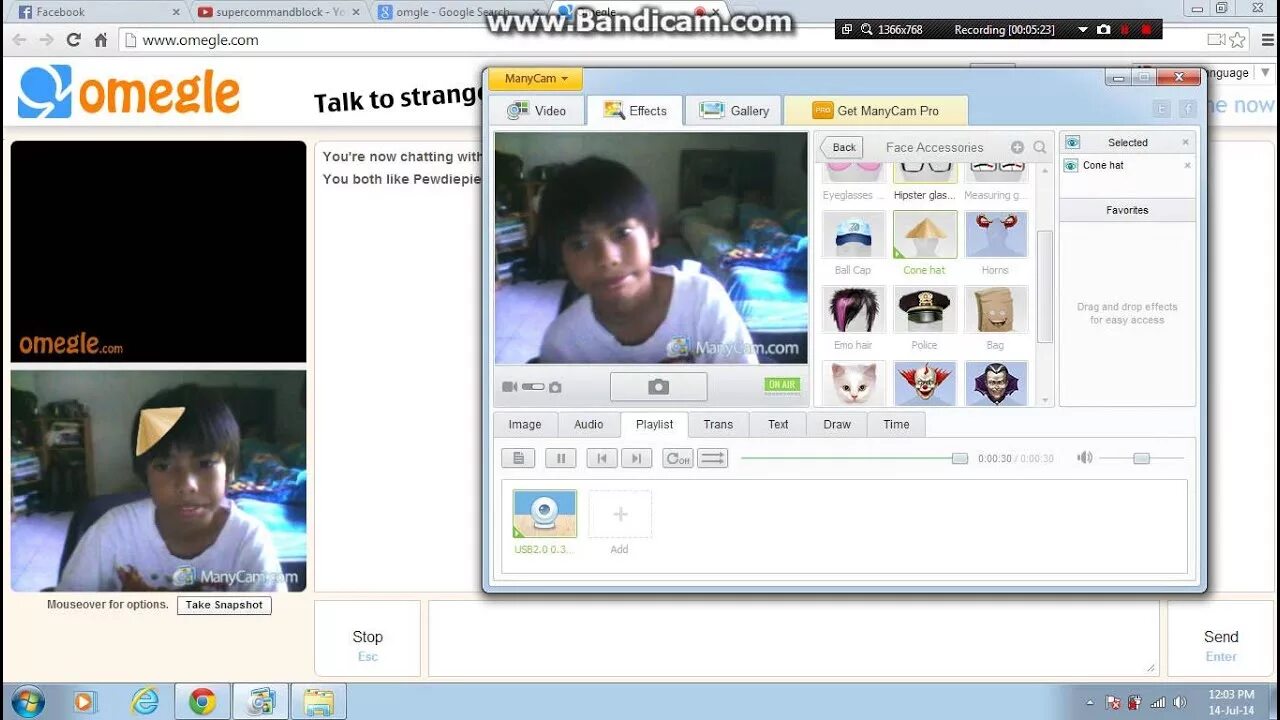Pause the ManyCam playlist
1280x720 pixels.
click(x=560, y=458)
